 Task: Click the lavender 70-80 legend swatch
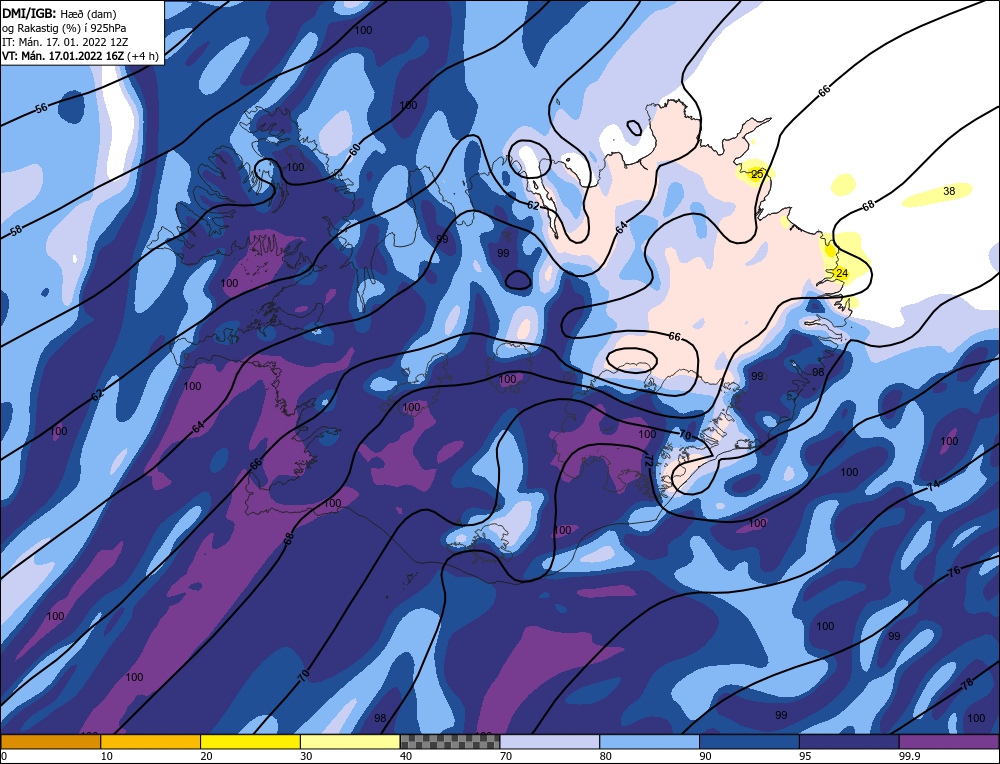click(x=550, y=741)
